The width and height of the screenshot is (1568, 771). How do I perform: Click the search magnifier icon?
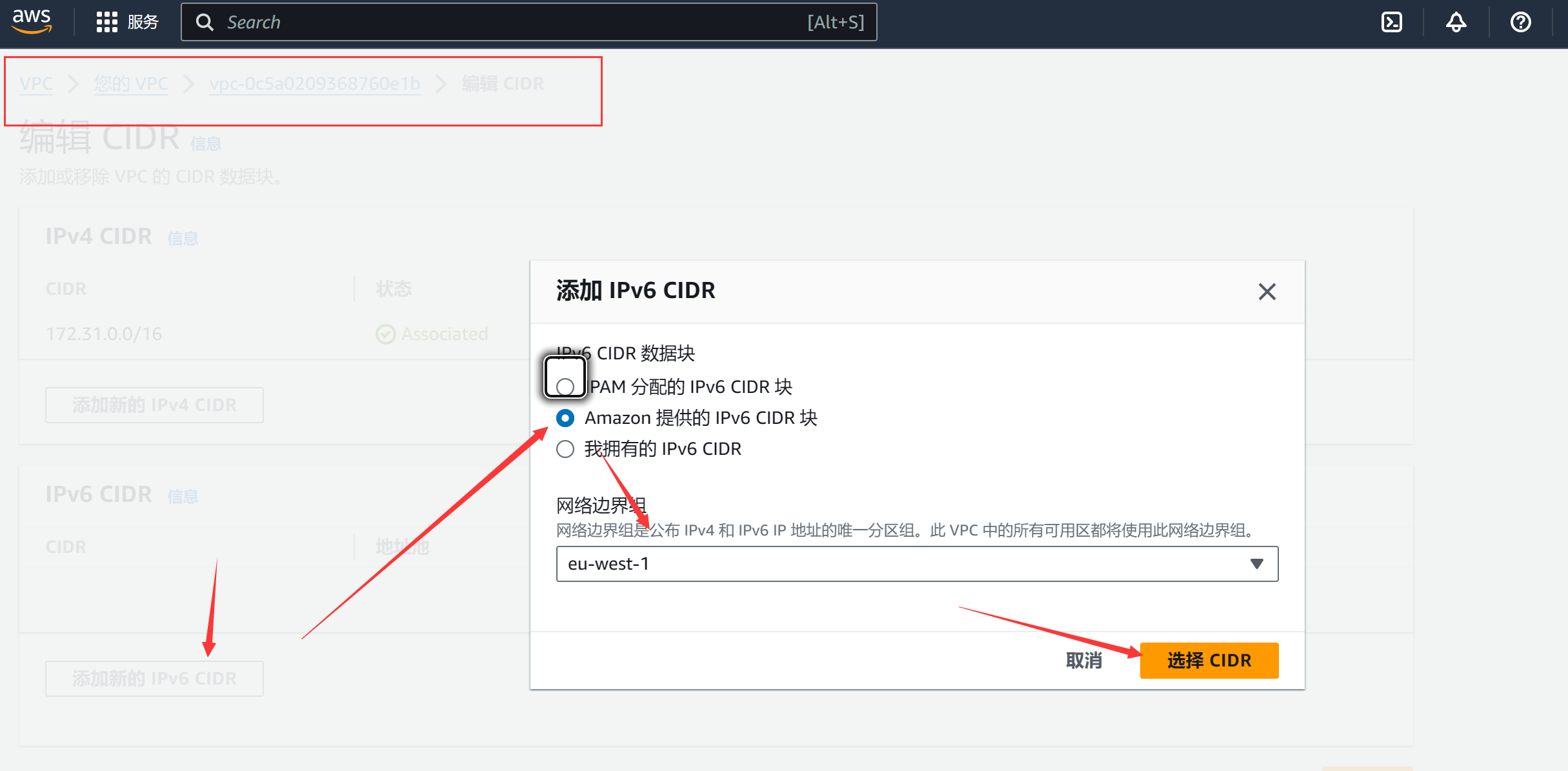[205, 23]
